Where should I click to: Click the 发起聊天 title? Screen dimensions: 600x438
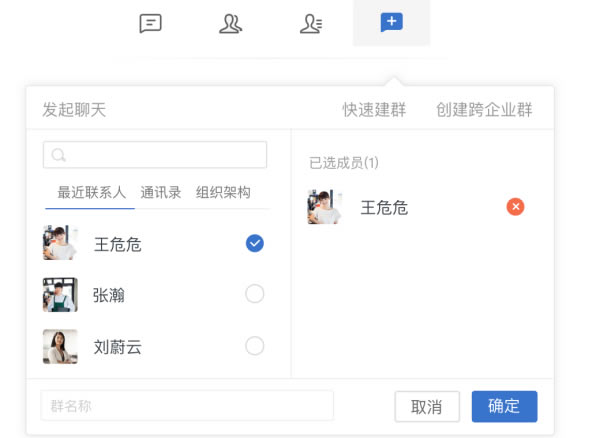74,110
